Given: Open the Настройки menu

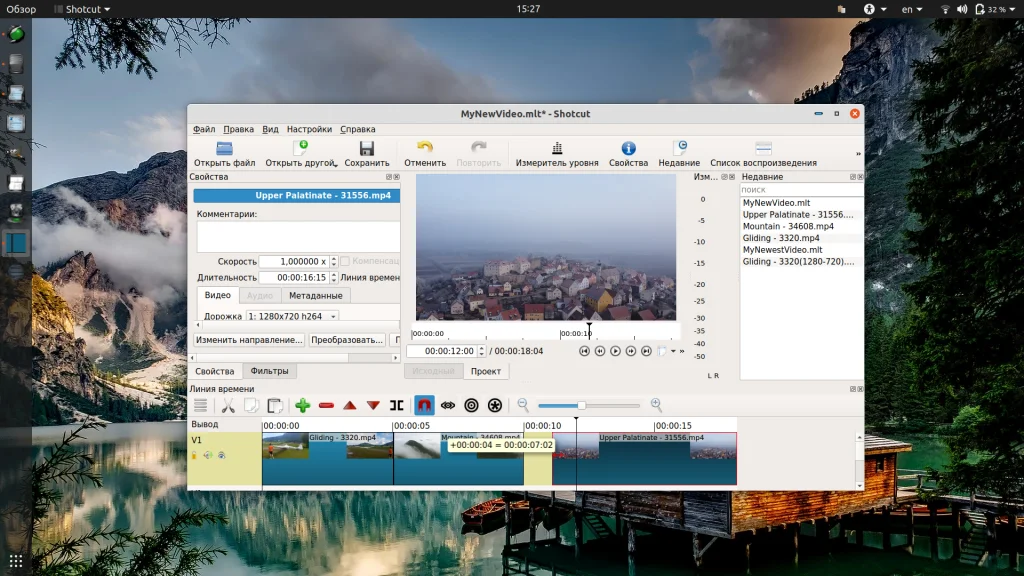Looking at the screenshot, I should coord(309,129).
